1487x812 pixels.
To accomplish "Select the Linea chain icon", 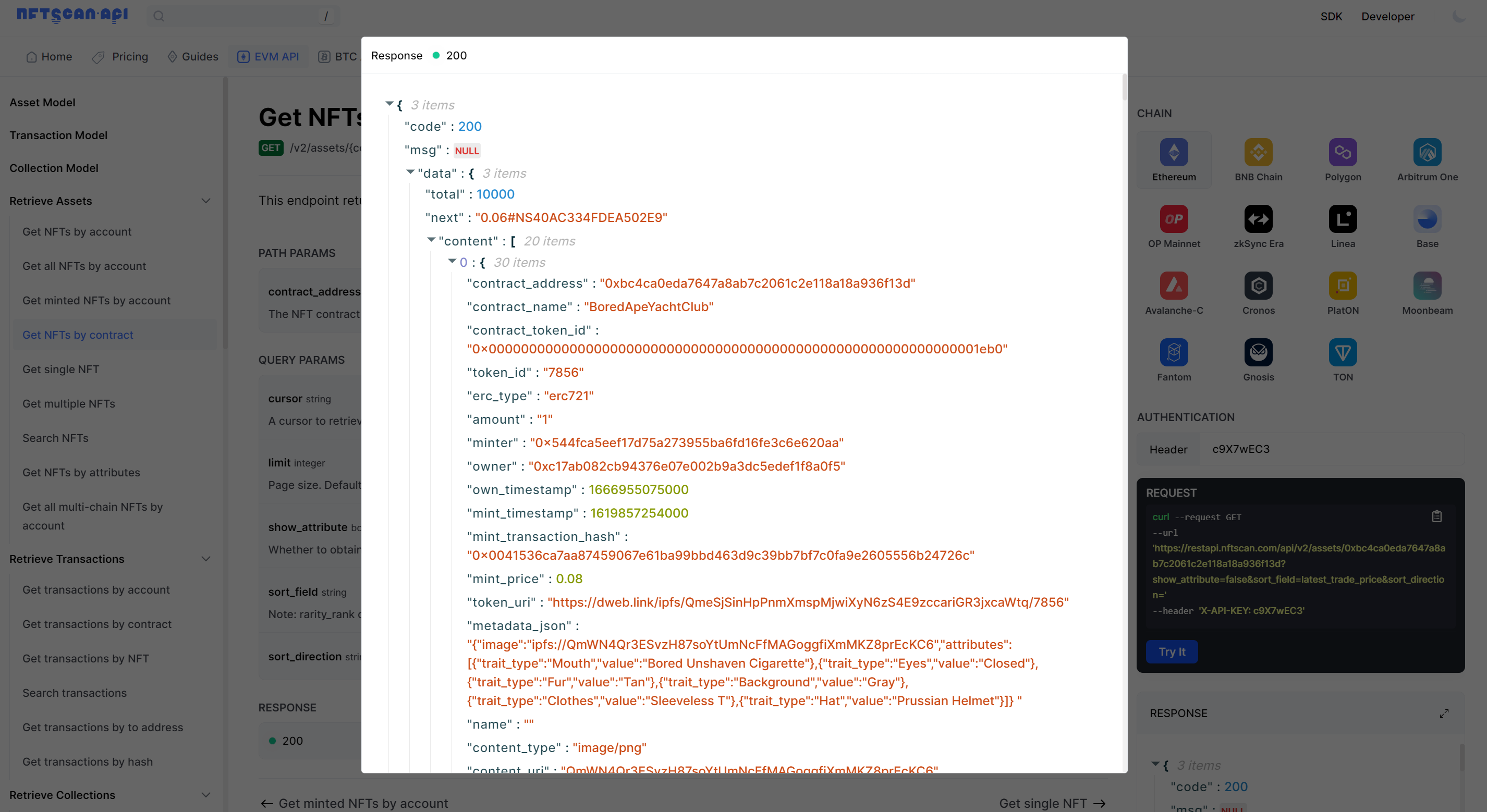I will point(1342,219).
